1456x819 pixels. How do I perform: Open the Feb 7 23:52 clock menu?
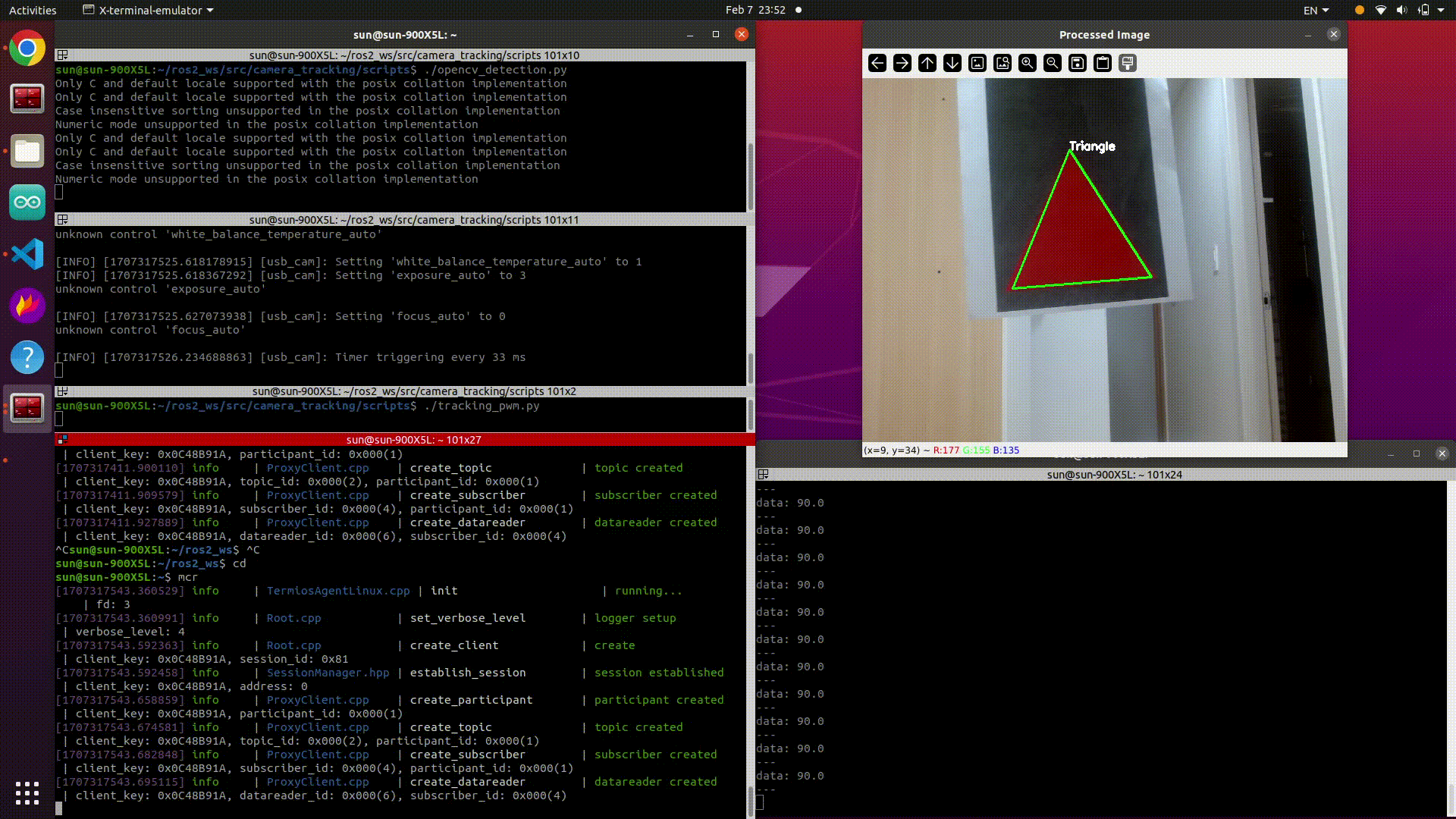(x=755, y=10)
